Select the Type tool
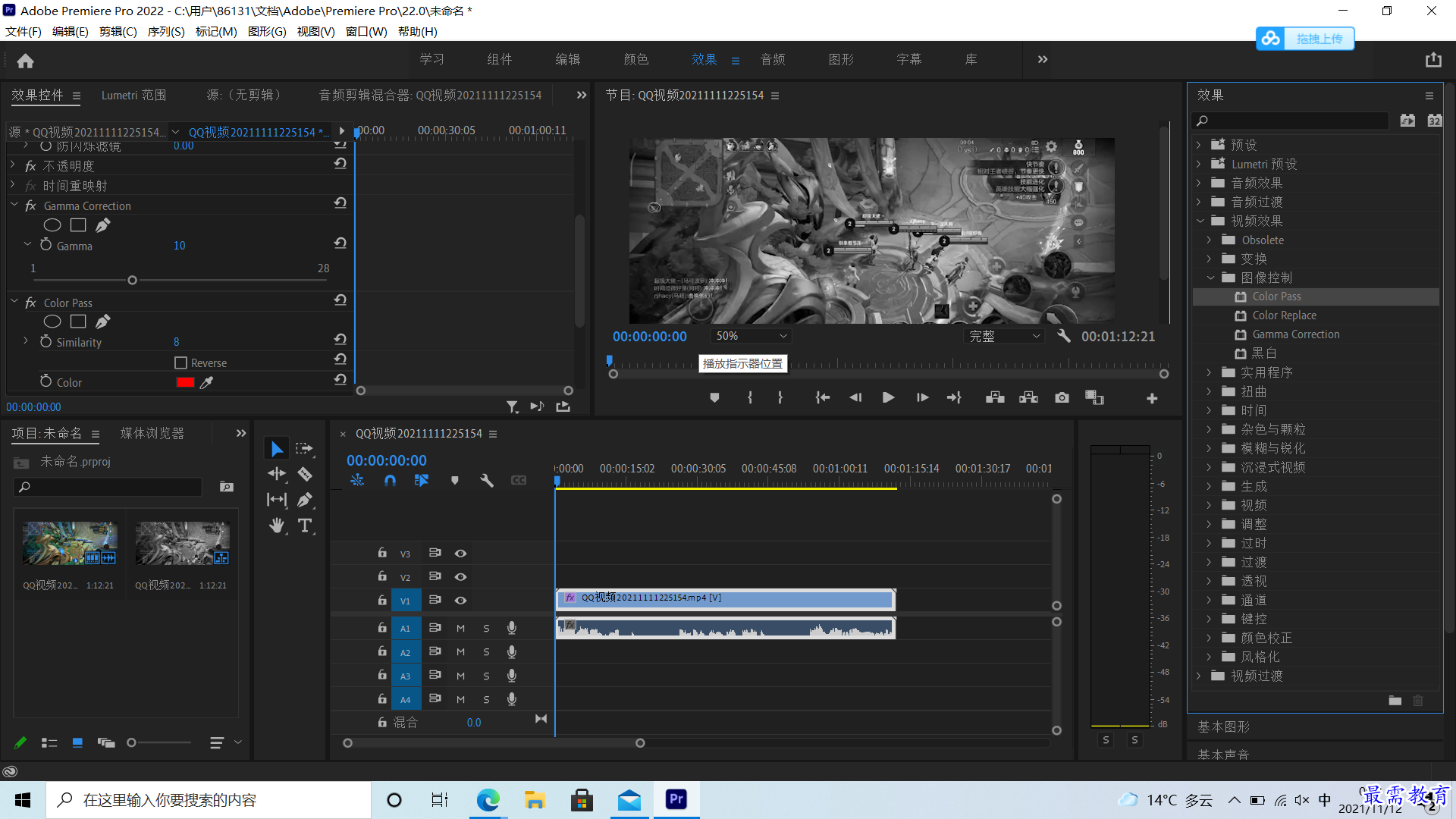The height and width of the screenshot is (819, 1456). 305,526
